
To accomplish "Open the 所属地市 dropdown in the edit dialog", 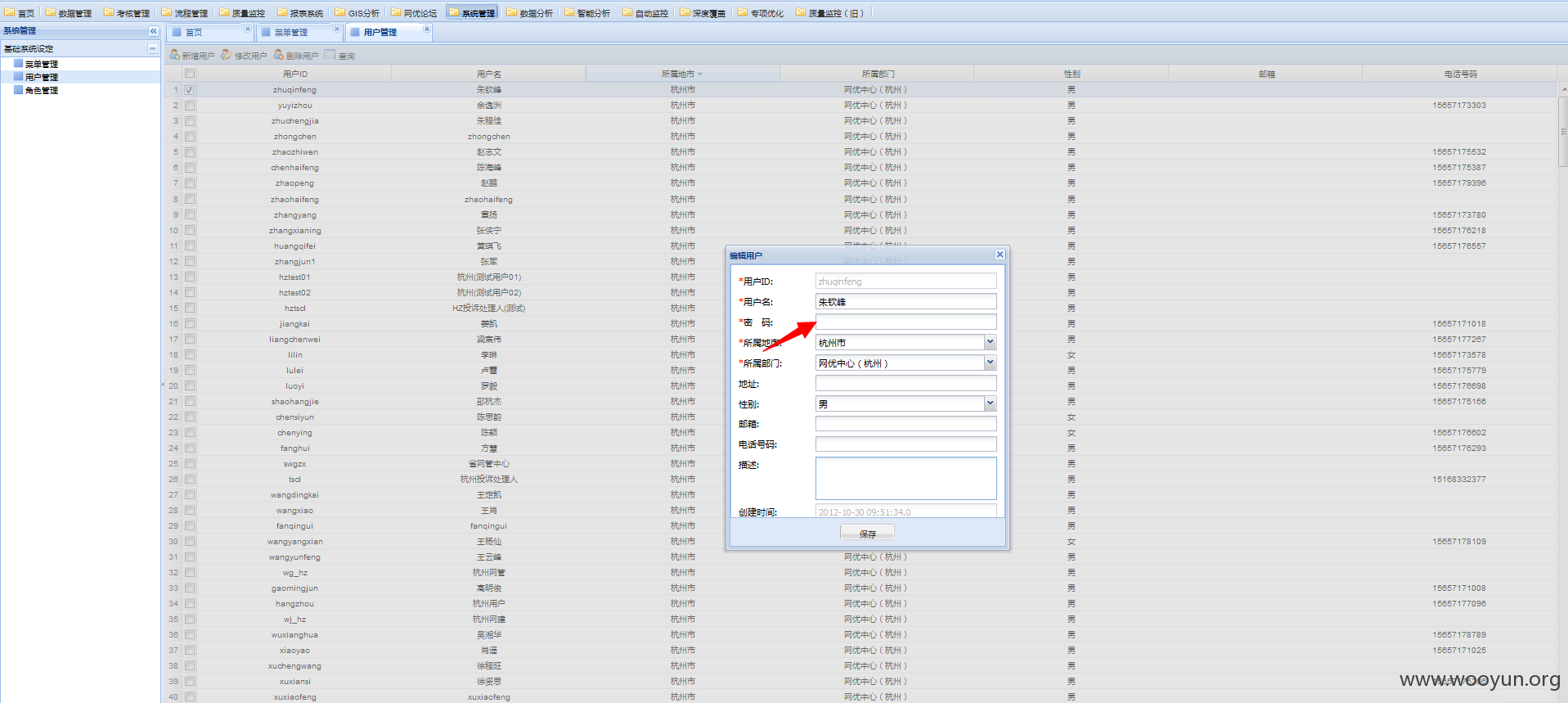I will pyautogui.click(x=990, y=342).
